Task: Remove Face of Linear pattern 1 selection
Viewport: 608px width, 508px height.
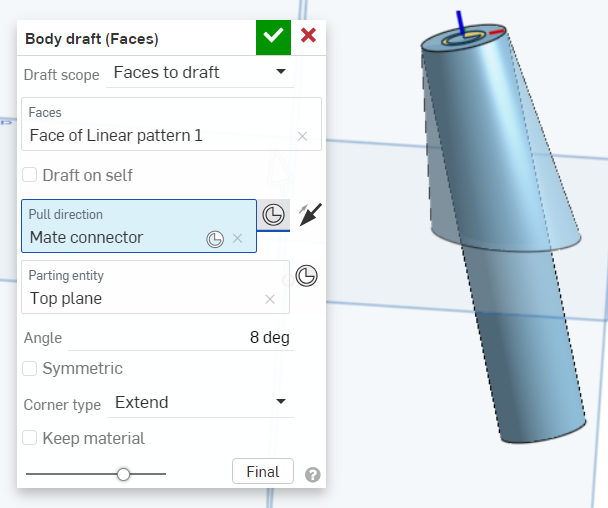Action: click(x=302, y=137)
